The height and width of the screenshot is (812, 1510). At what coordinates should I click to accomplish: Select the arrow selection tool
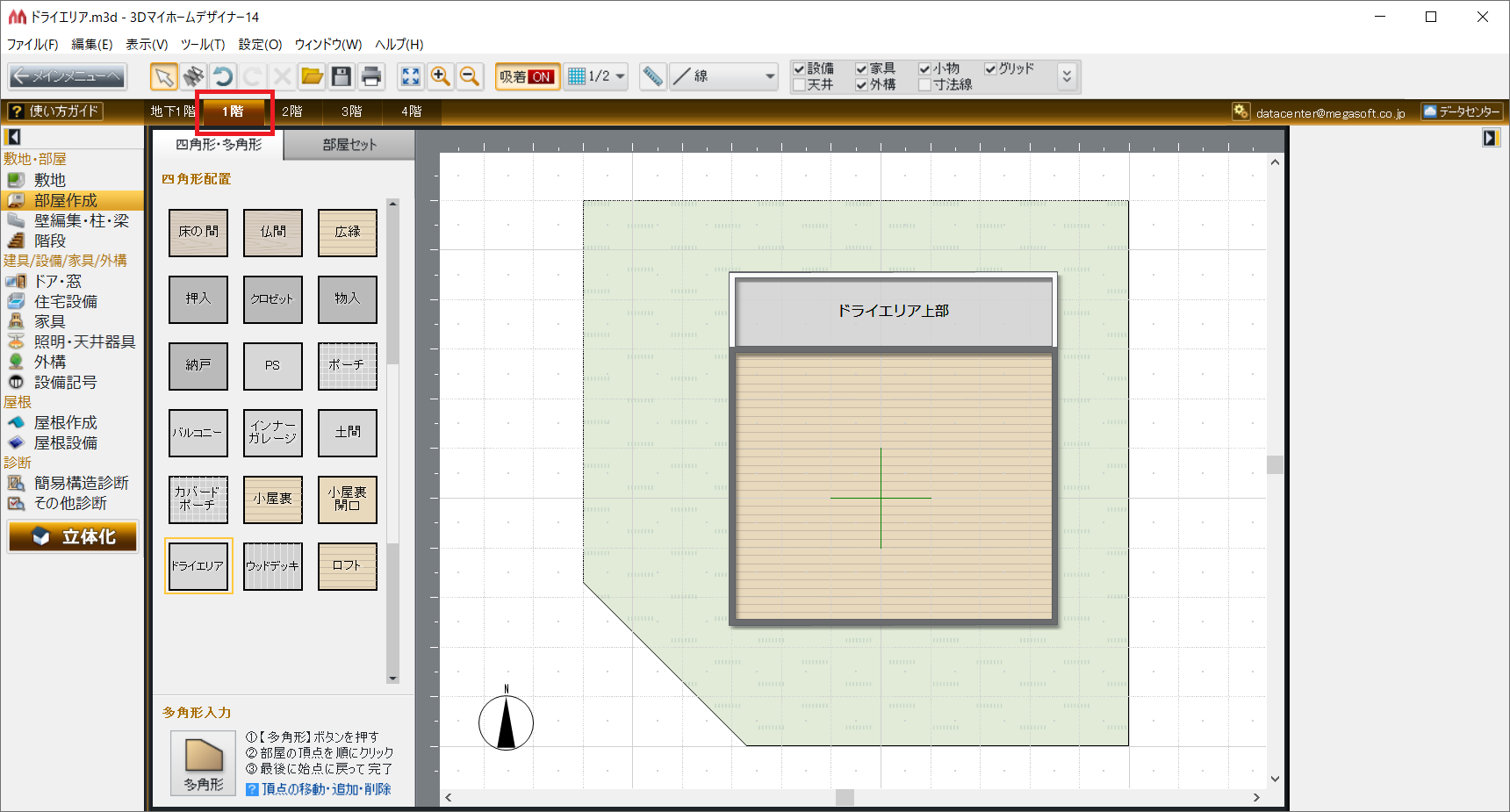click(163, 77)
